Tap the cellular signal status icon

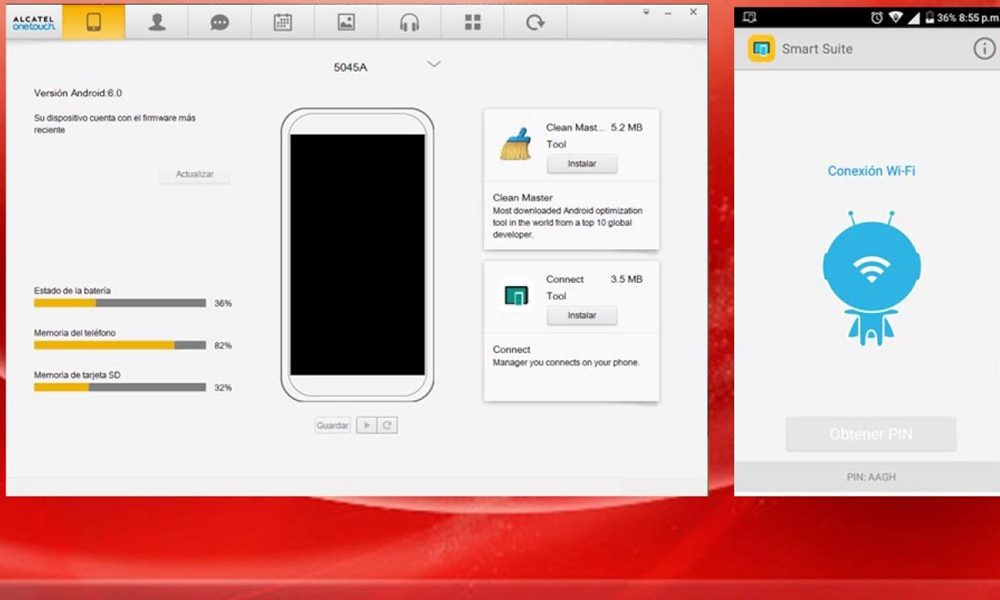(914, 18)
